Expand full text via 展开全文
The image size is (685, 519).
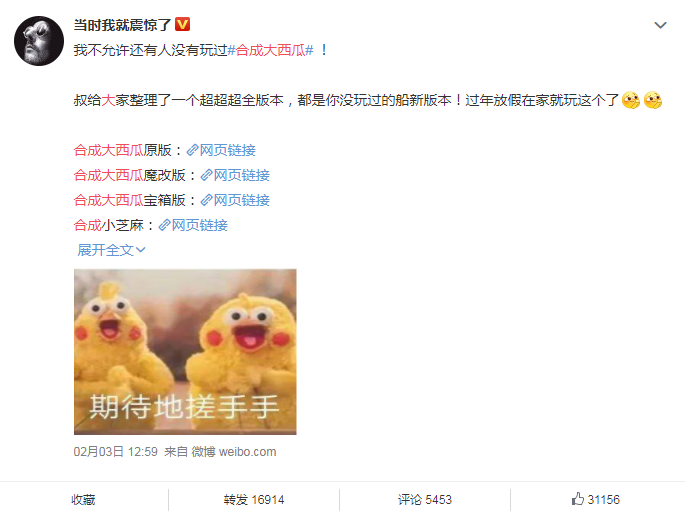tap(111, 250)
